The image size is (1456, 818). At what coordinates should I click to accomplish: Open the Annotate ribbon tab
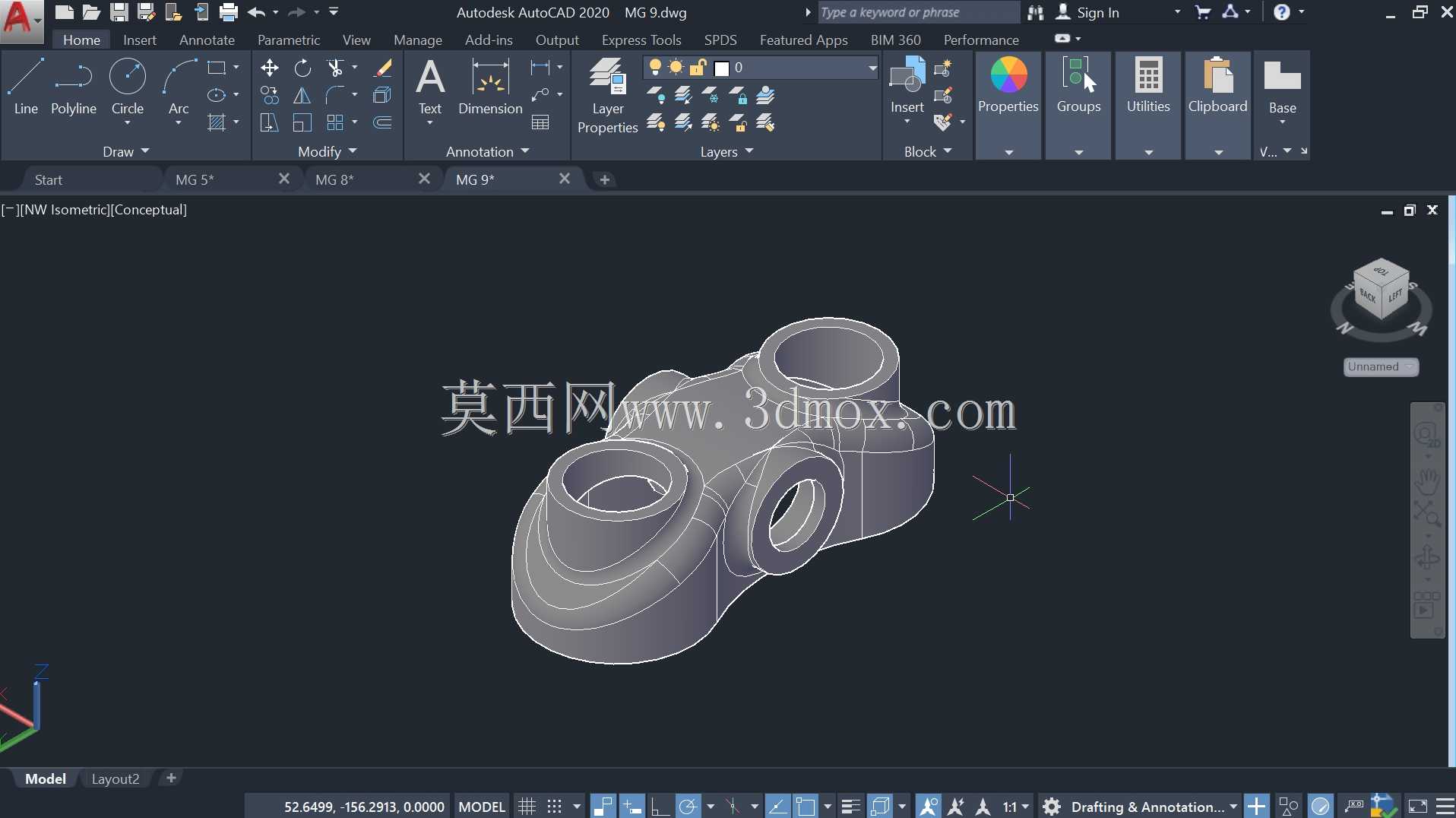[x=207, y=40]
